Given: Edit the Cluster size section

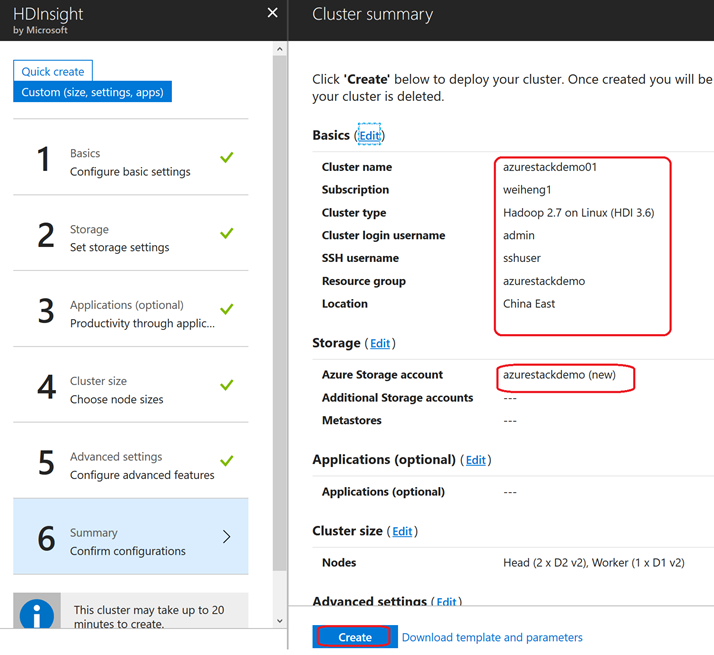Looking at the screenshot, I should click(402, 532).
